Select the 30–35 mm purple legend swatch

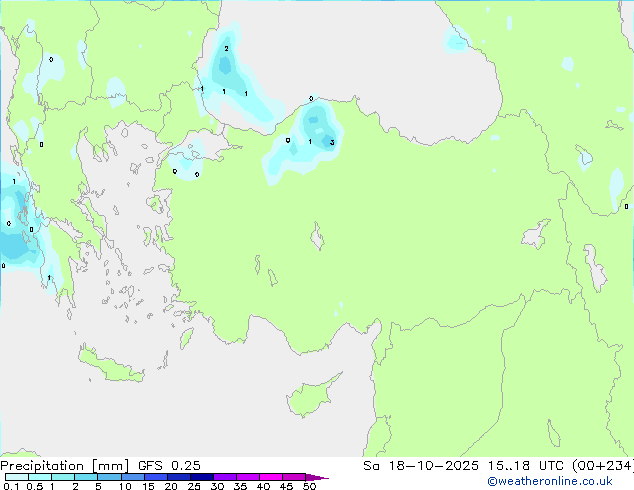224,477
